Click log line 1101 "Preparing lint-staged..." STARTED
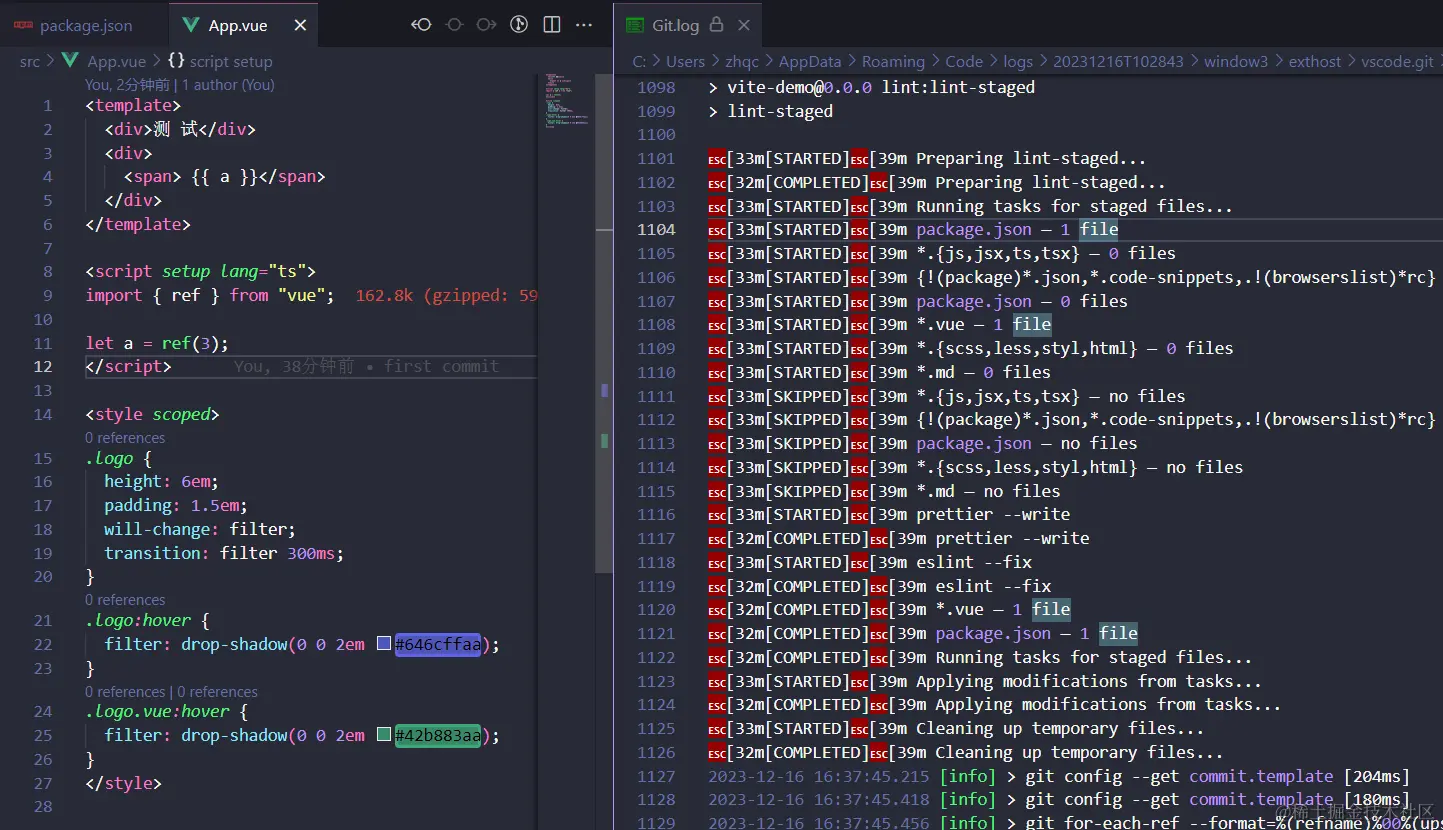This screenshot has width=1443, height=830. 927,158
